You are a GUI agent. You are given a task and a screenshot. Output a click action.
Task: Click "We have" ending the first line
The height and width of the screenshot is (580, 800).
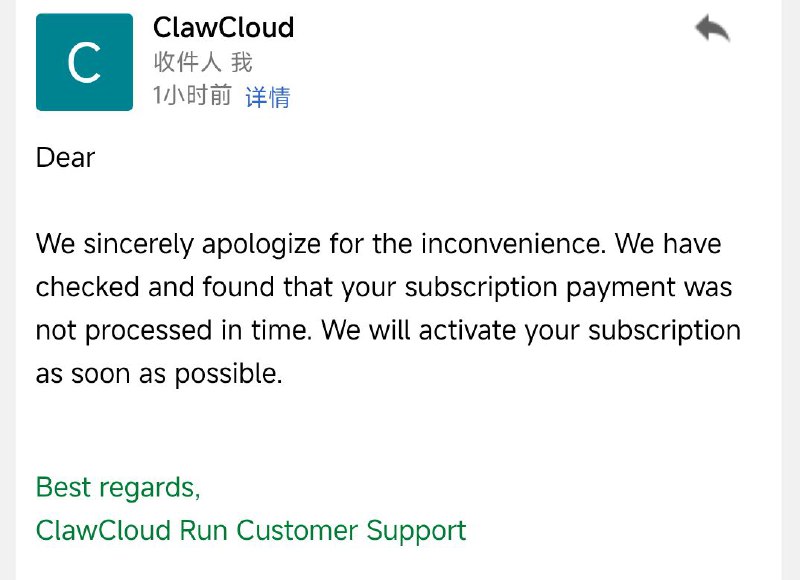[x=678, y=244]
